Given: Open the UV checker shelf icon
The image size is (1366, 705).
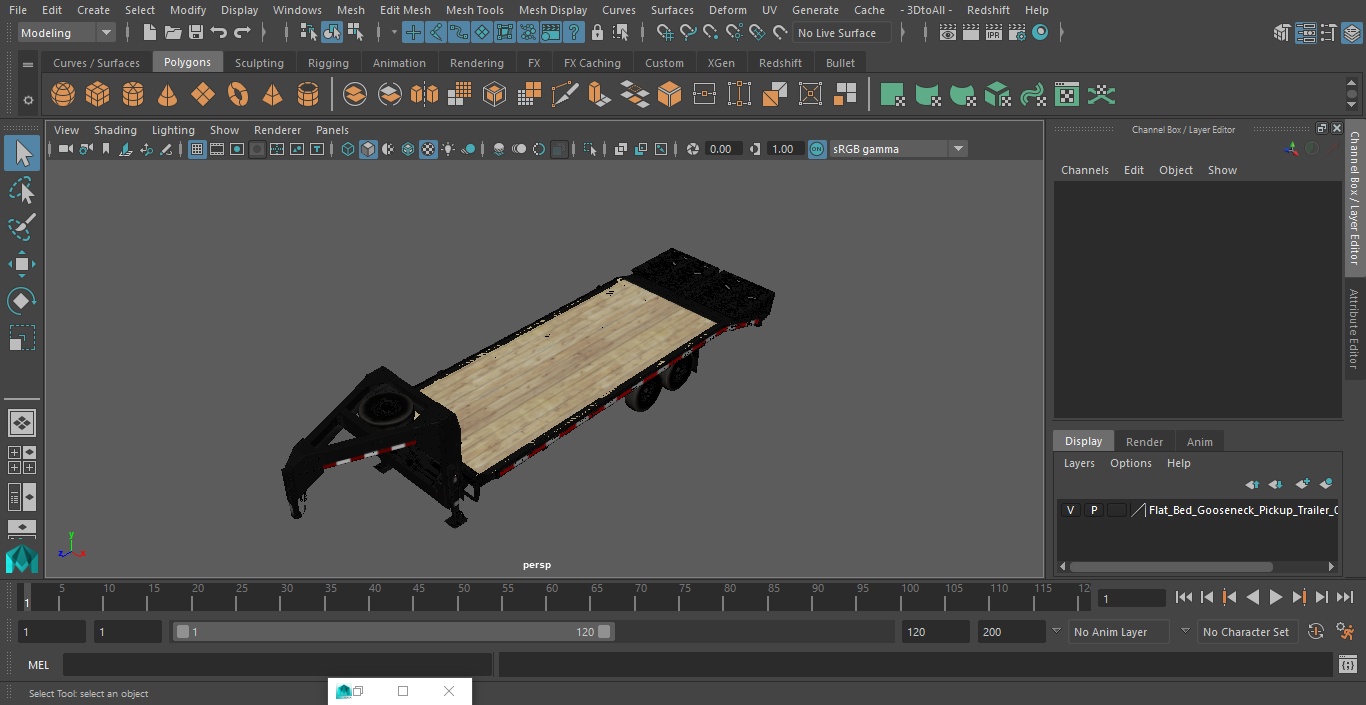Looking at the screenshot, I should point(1067,95).
